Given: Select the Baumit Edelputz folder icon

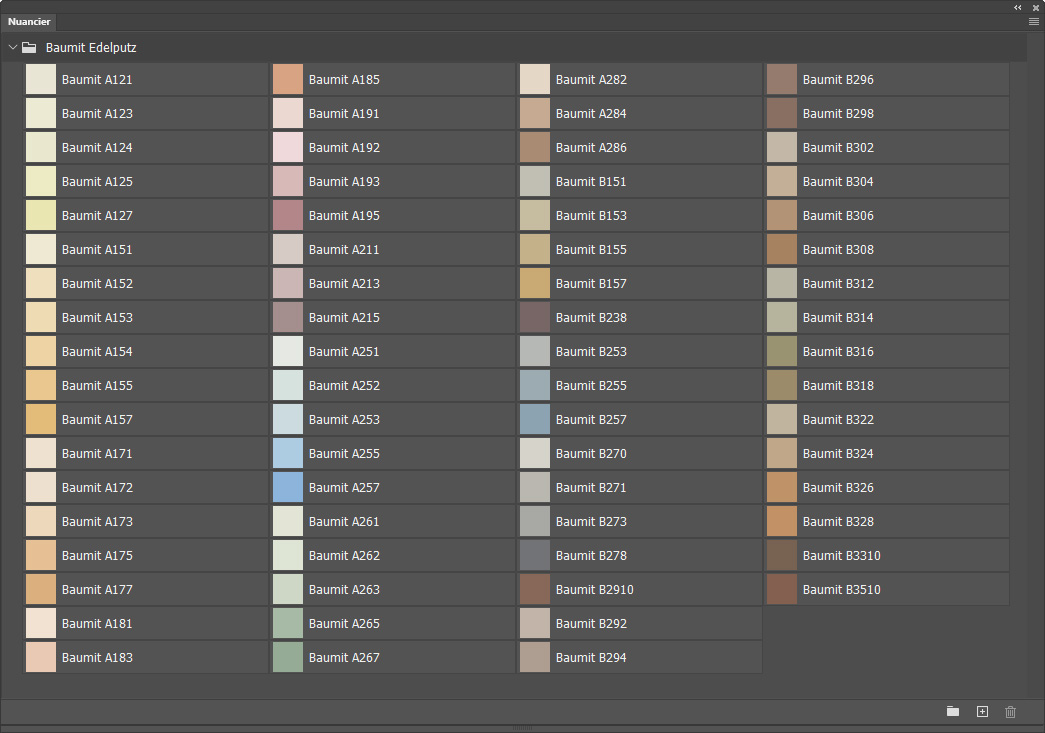Looking at the screenshot, I should click(x=29, y=47).
